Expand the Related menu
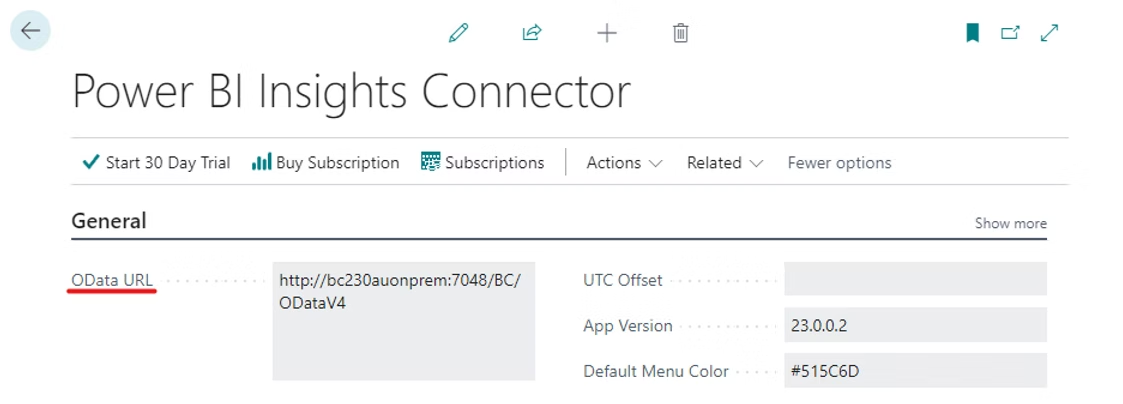The image size is (1123, 404). 725,163
